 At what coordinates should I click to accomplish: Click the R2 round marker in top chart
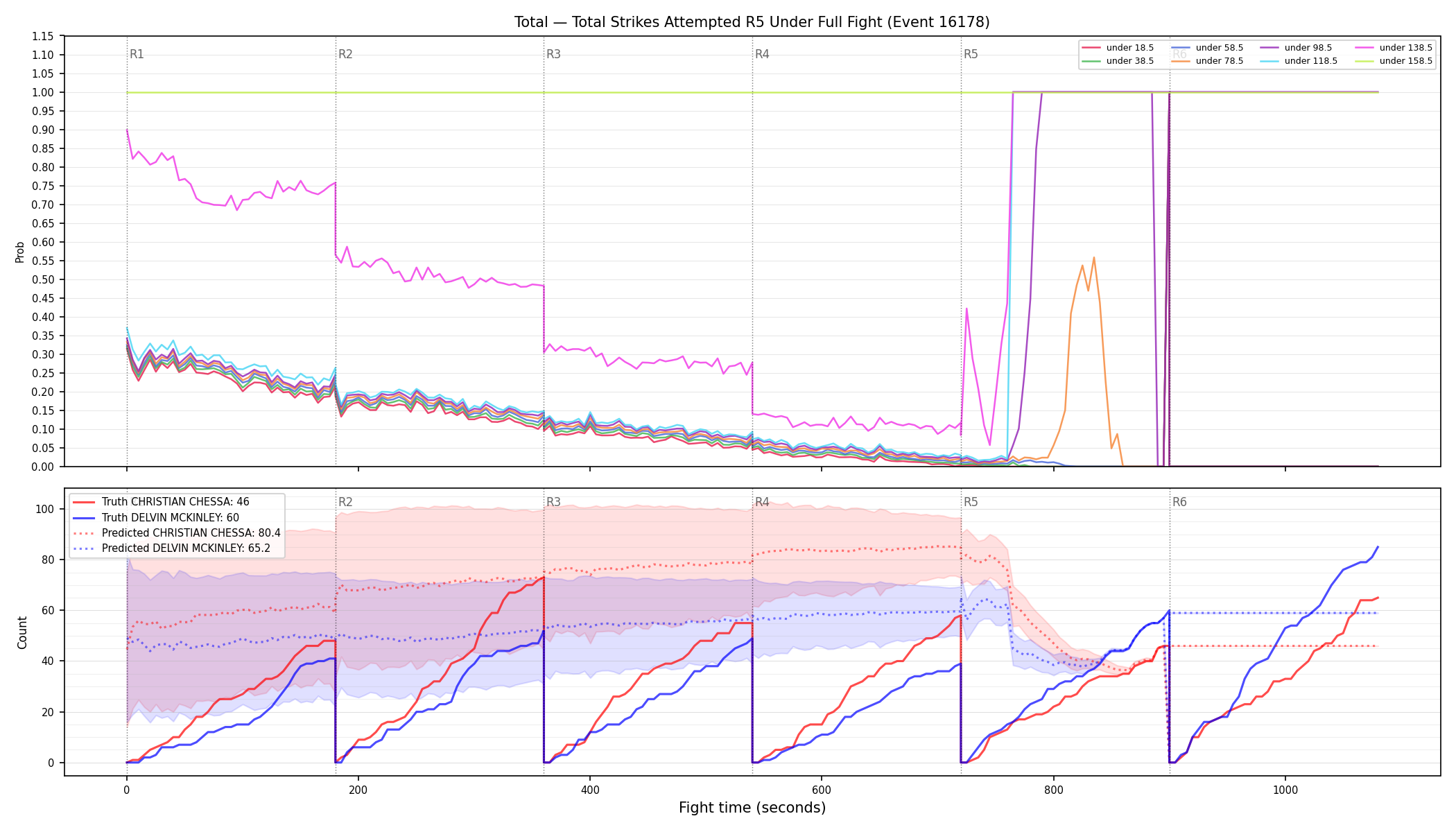(345, 54)
